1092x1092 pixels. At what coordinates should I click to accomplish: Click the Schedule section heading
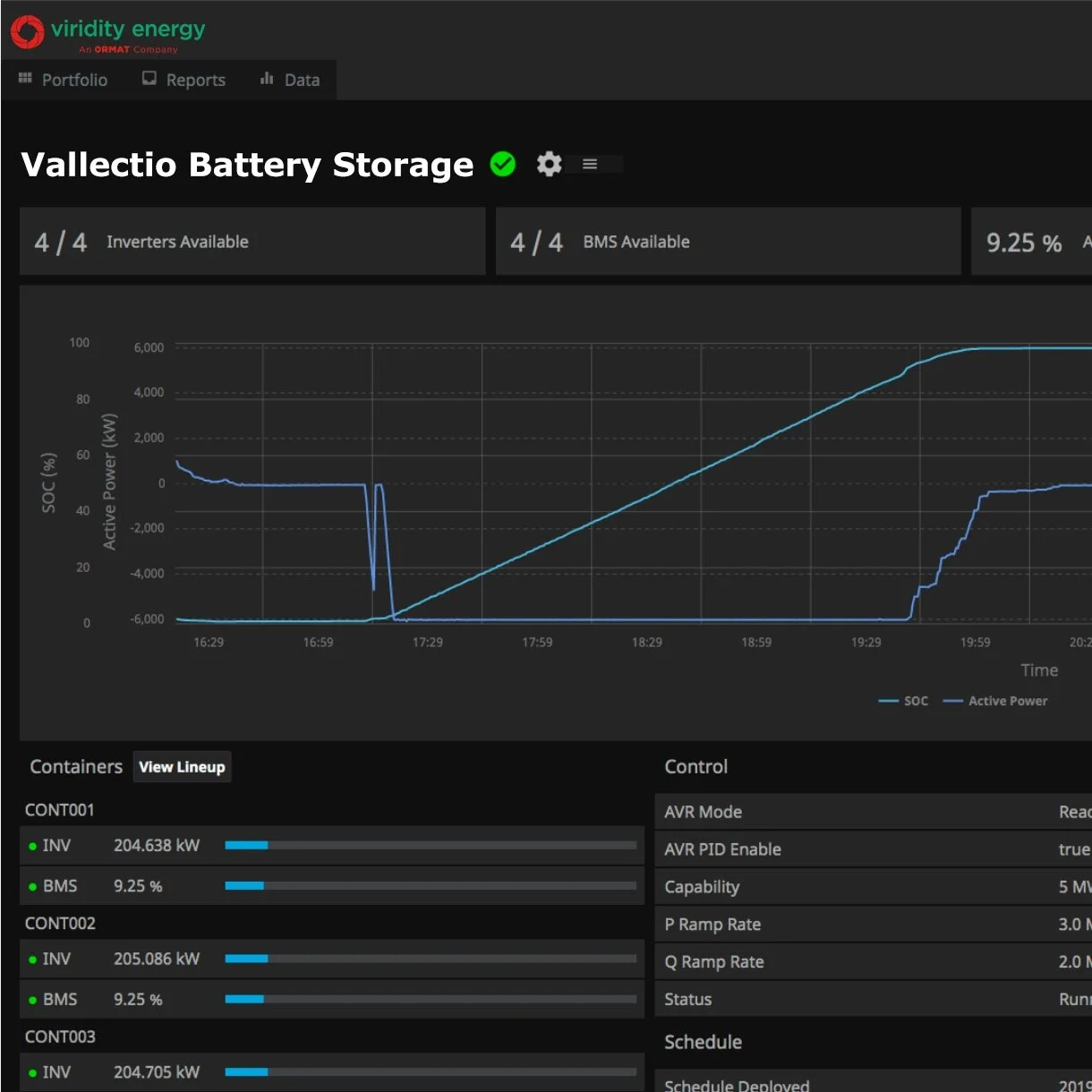pyautogui.click(x=704, y=1042)
